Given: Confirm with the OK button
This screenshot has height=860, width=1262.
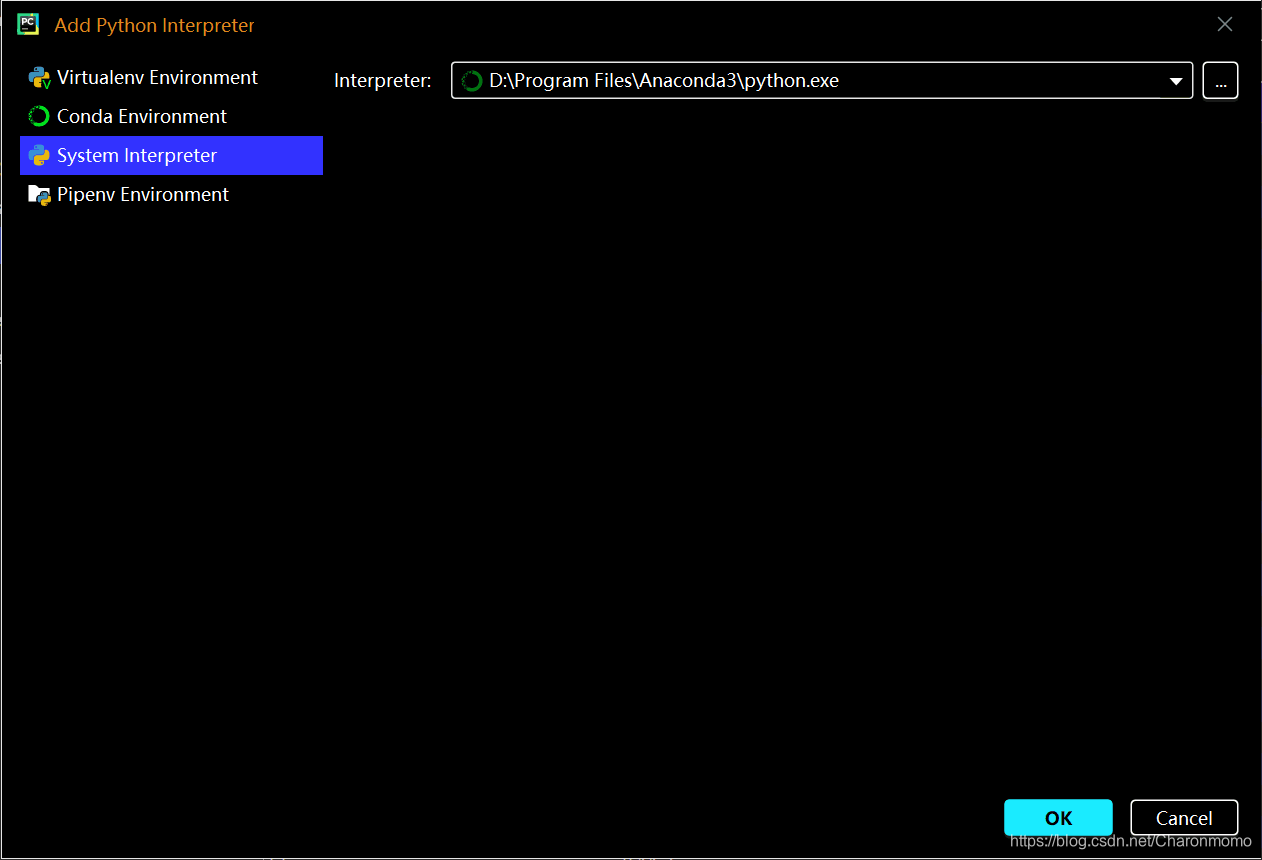Looking at the screenshot, I should [x=1058, y=818].
